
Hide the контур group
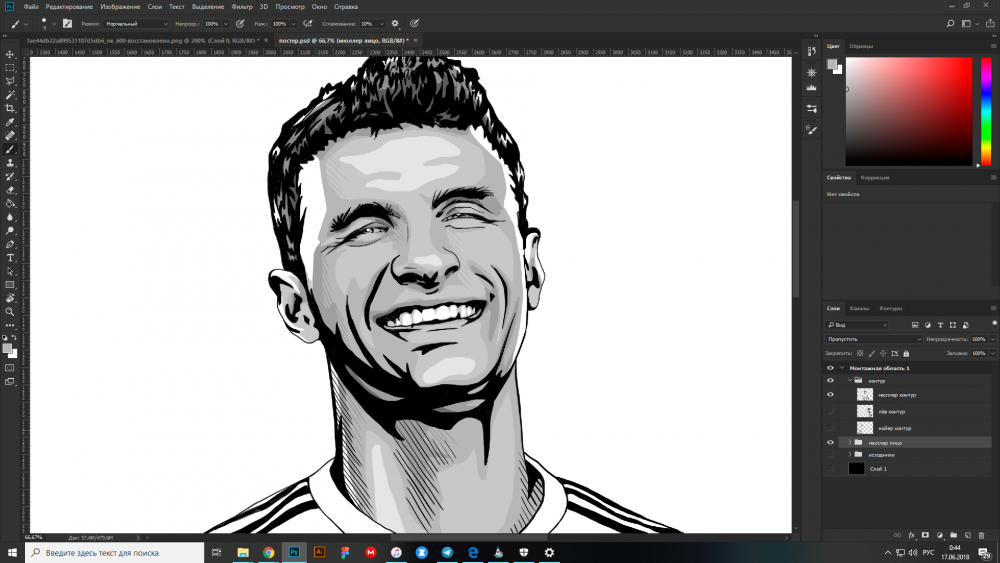point(830,381)
